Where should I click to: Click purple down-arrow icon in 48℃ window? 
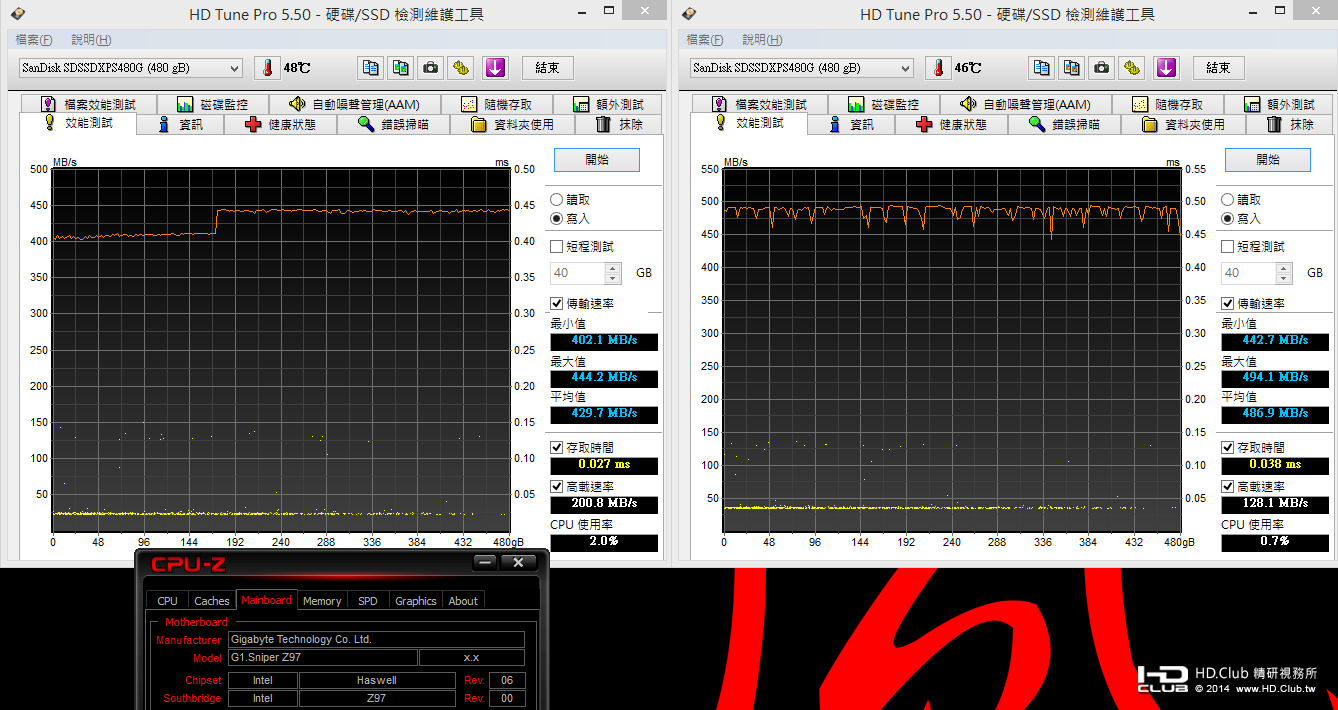click(495, 68)
